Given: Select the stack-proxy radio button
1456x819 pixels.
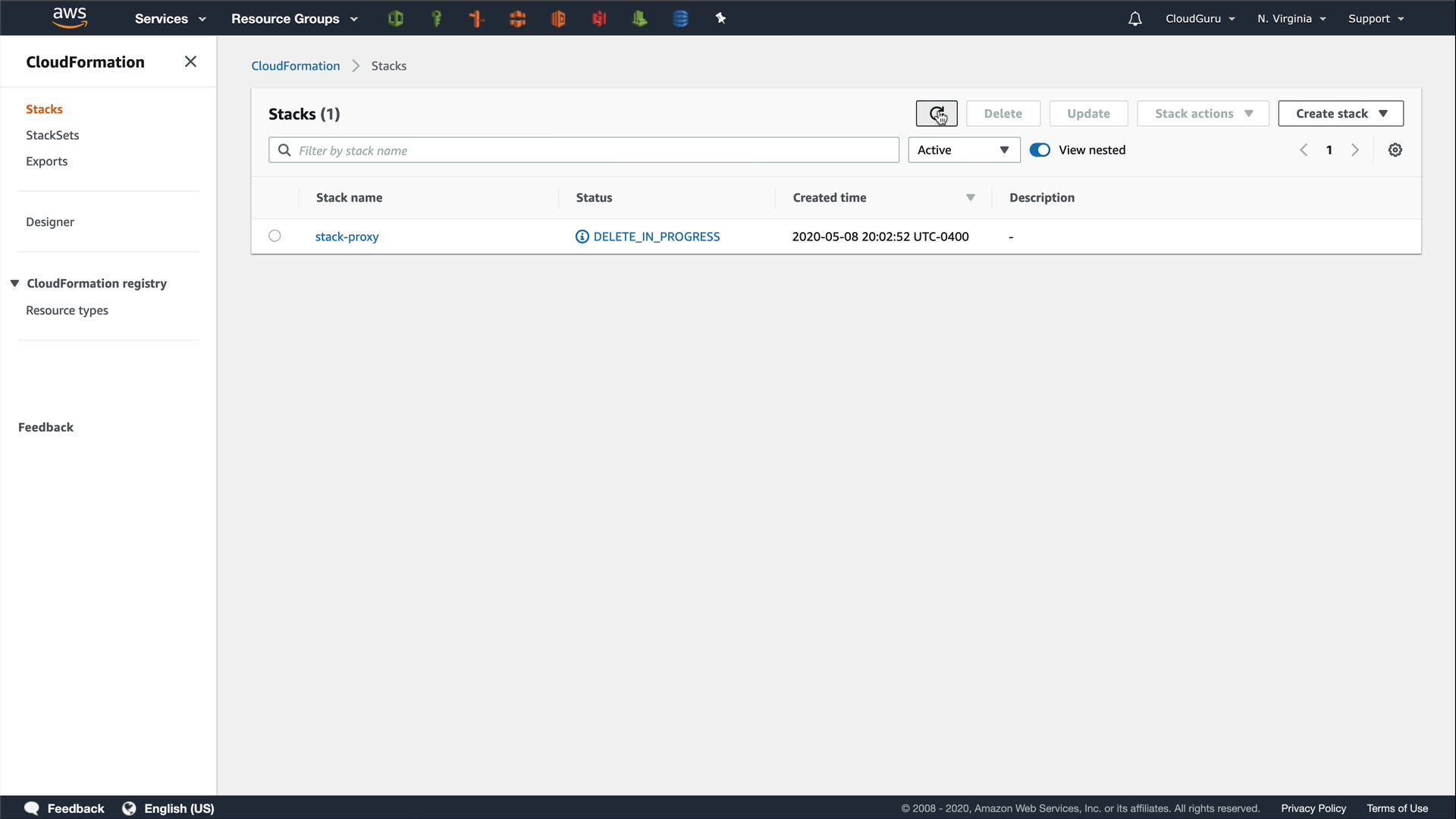Looking at the screenshot, I should pos(275,236).
